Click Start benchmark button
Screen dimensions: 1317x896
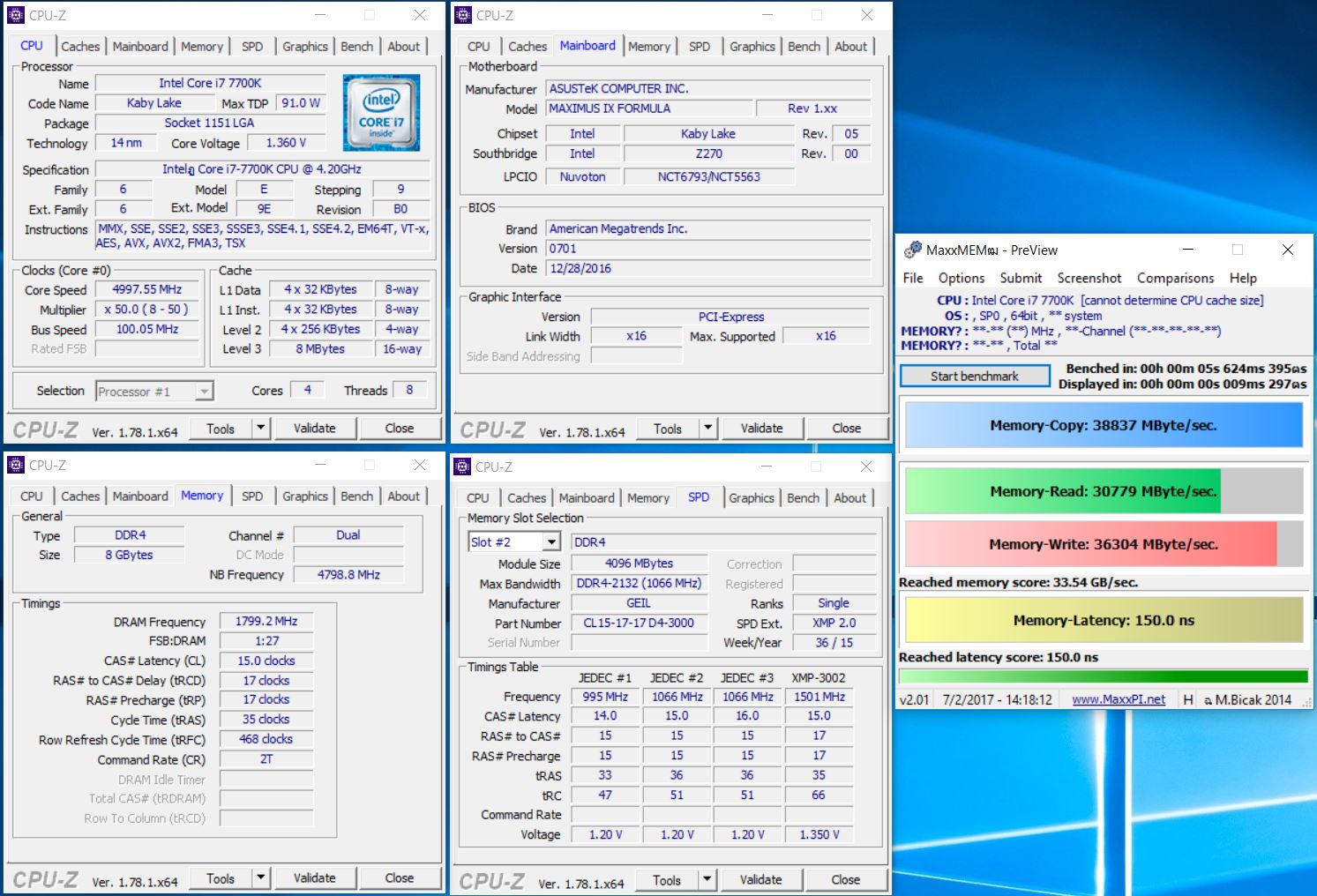[975, 376]
